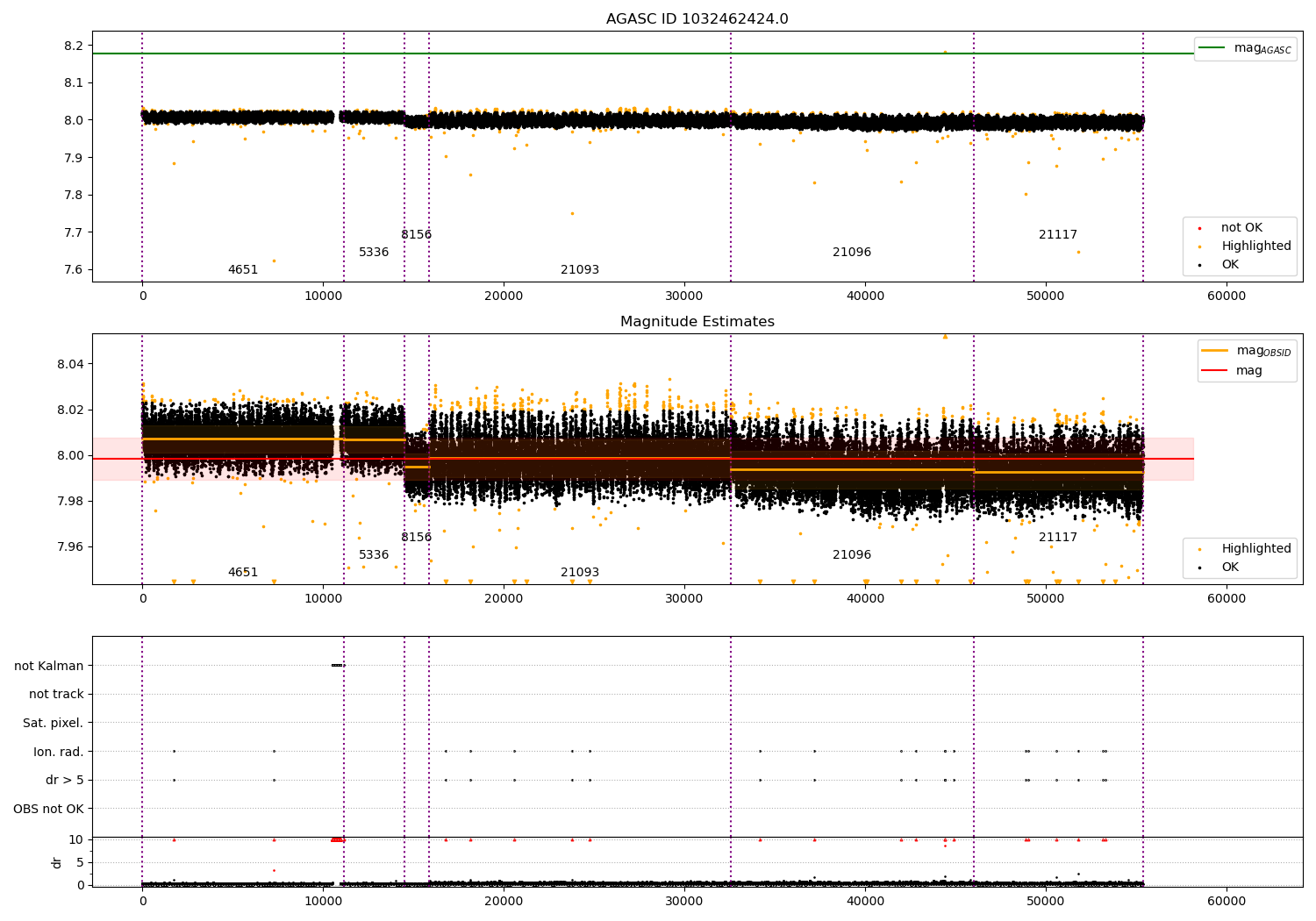Click the red 'mag' legend entry in the middle plot

pyautogui.click(x=1232, y=371)
